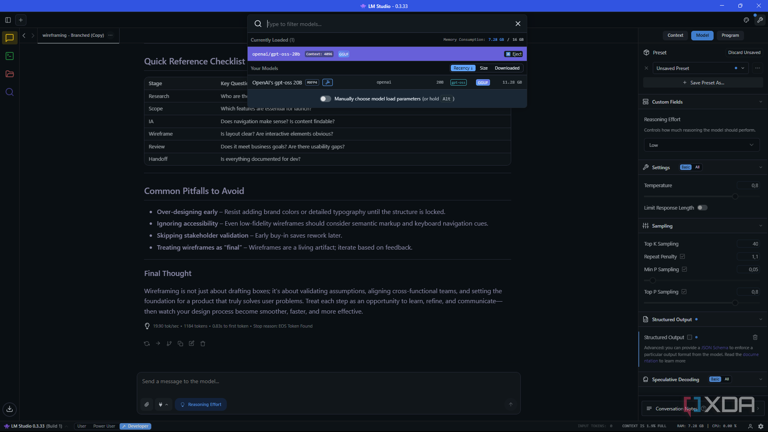This screenshot has height=432, width=768.
Task: Continue the response with arrow icon
Action: coord(158,343)
